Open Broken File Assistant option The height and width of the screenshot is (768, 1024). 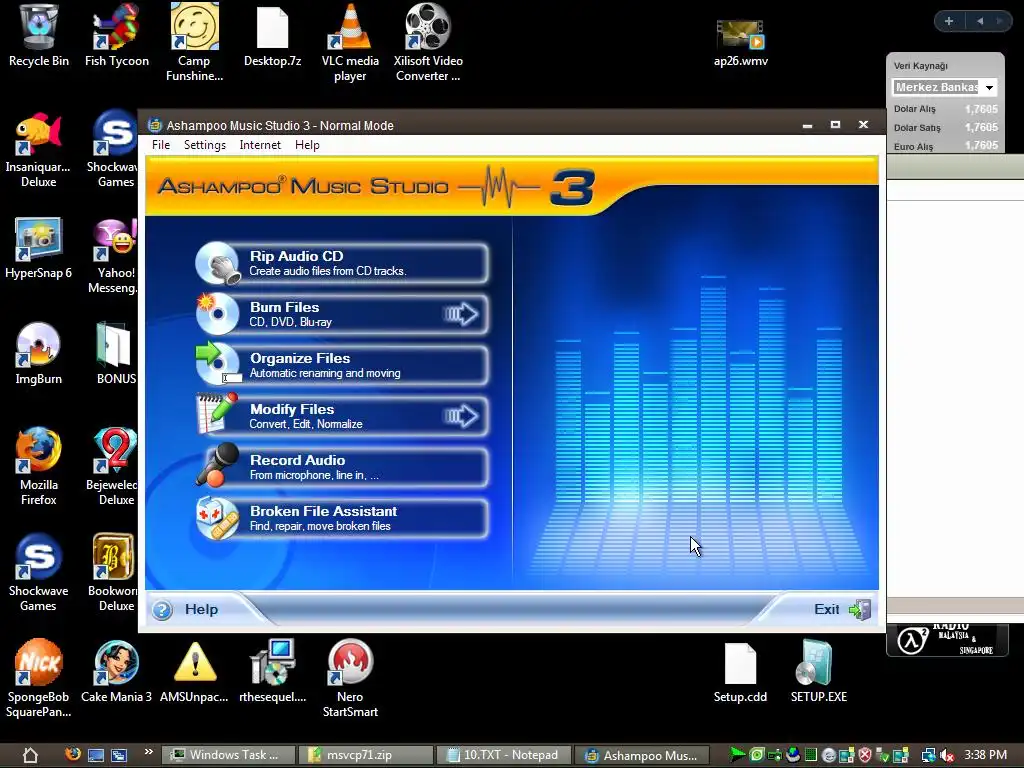[x=342, y=518]
